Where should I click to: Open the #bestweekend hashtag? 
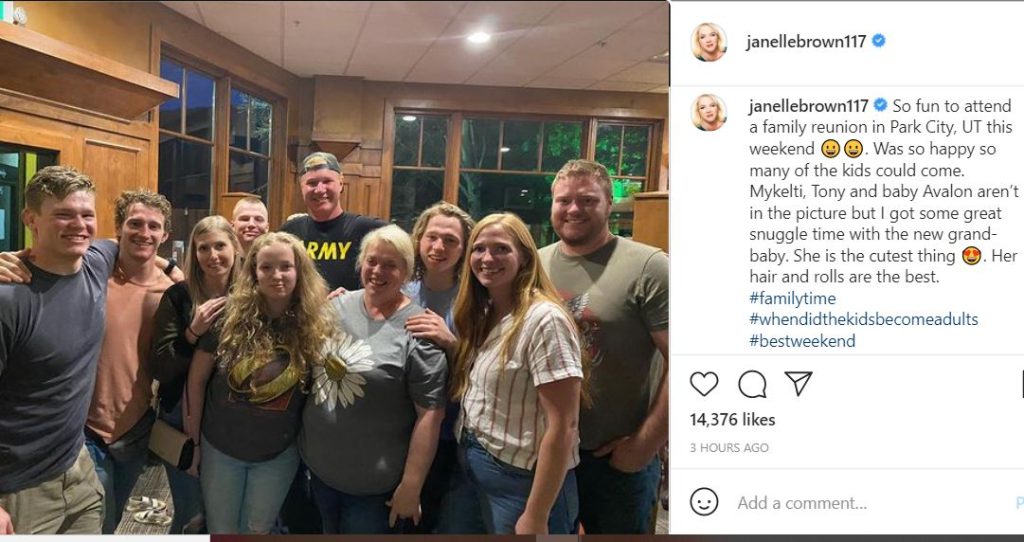tap(802, 341)
